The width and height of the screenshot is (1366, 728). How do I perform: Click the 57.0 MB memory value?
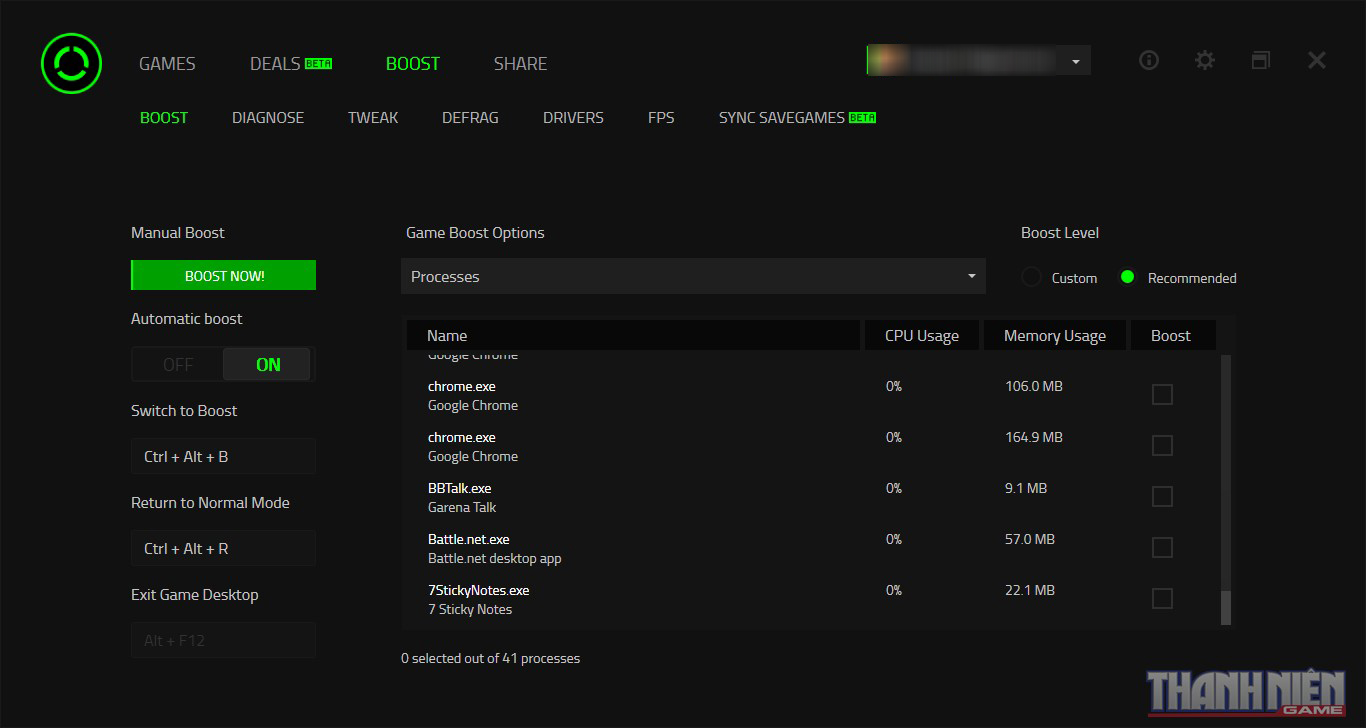[x=1030, y=539]
